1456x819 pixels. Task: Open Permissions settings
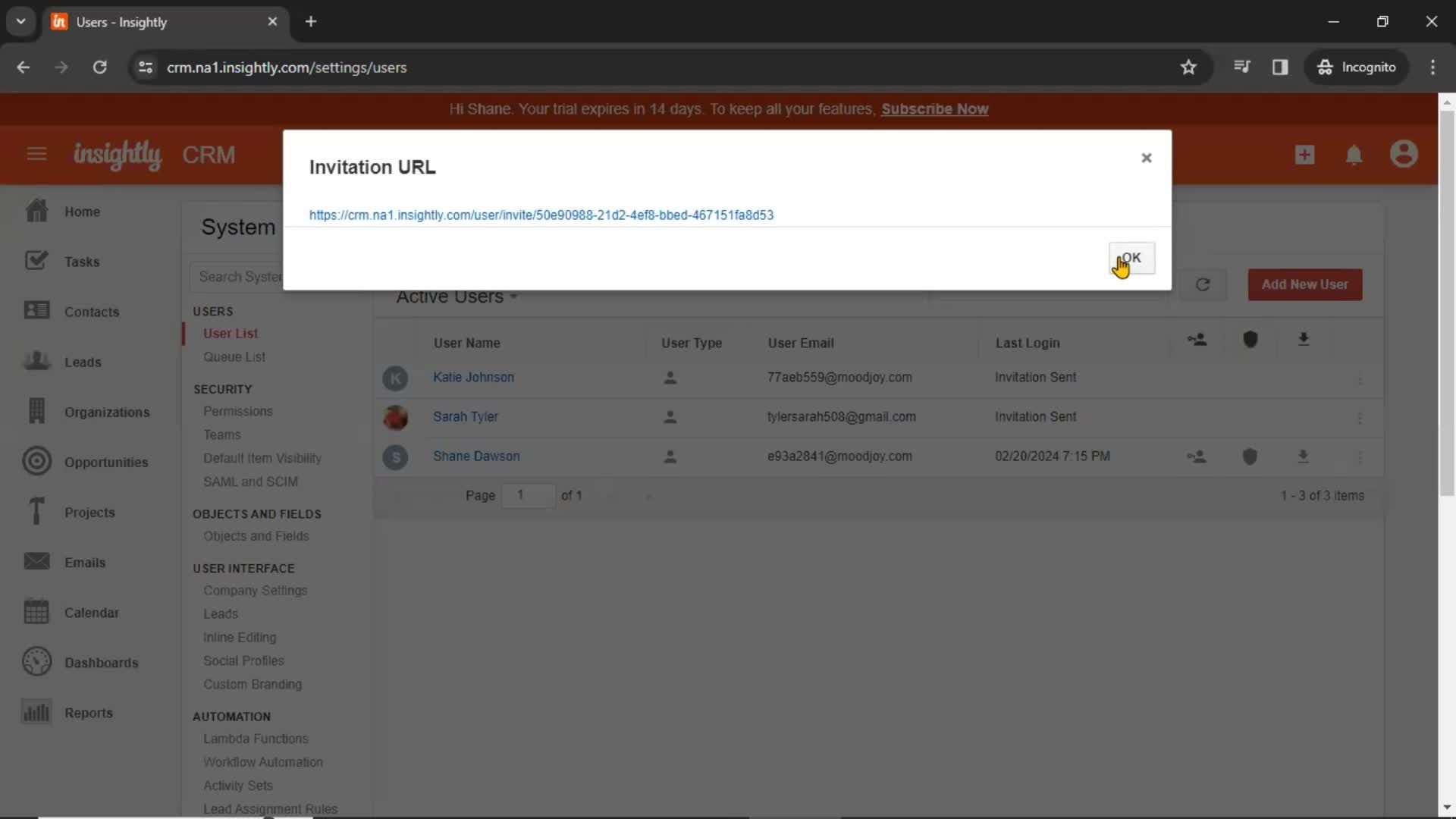pos(238,411)
